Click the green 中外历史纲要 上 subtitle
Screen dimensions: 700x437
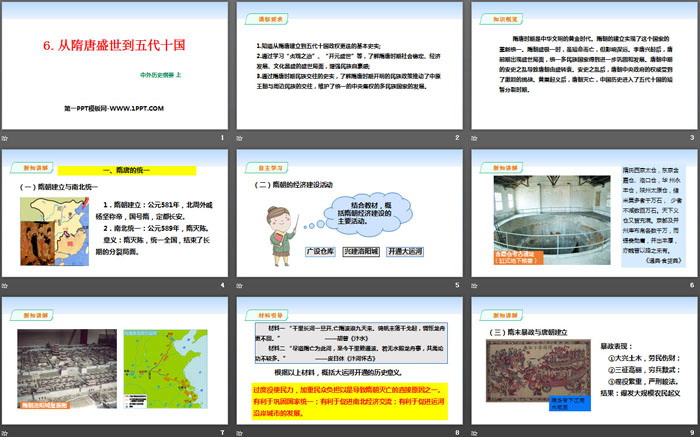pyautogui.click(x=161, y=75)
